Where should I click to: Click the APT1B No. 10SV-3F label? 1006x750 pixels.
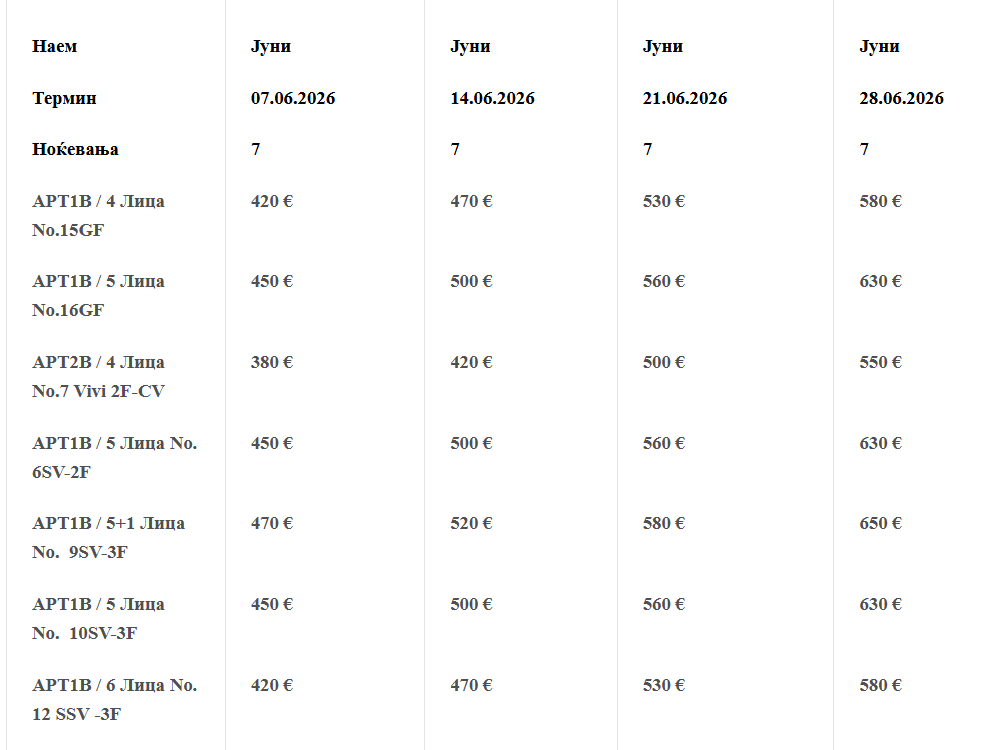98,618
